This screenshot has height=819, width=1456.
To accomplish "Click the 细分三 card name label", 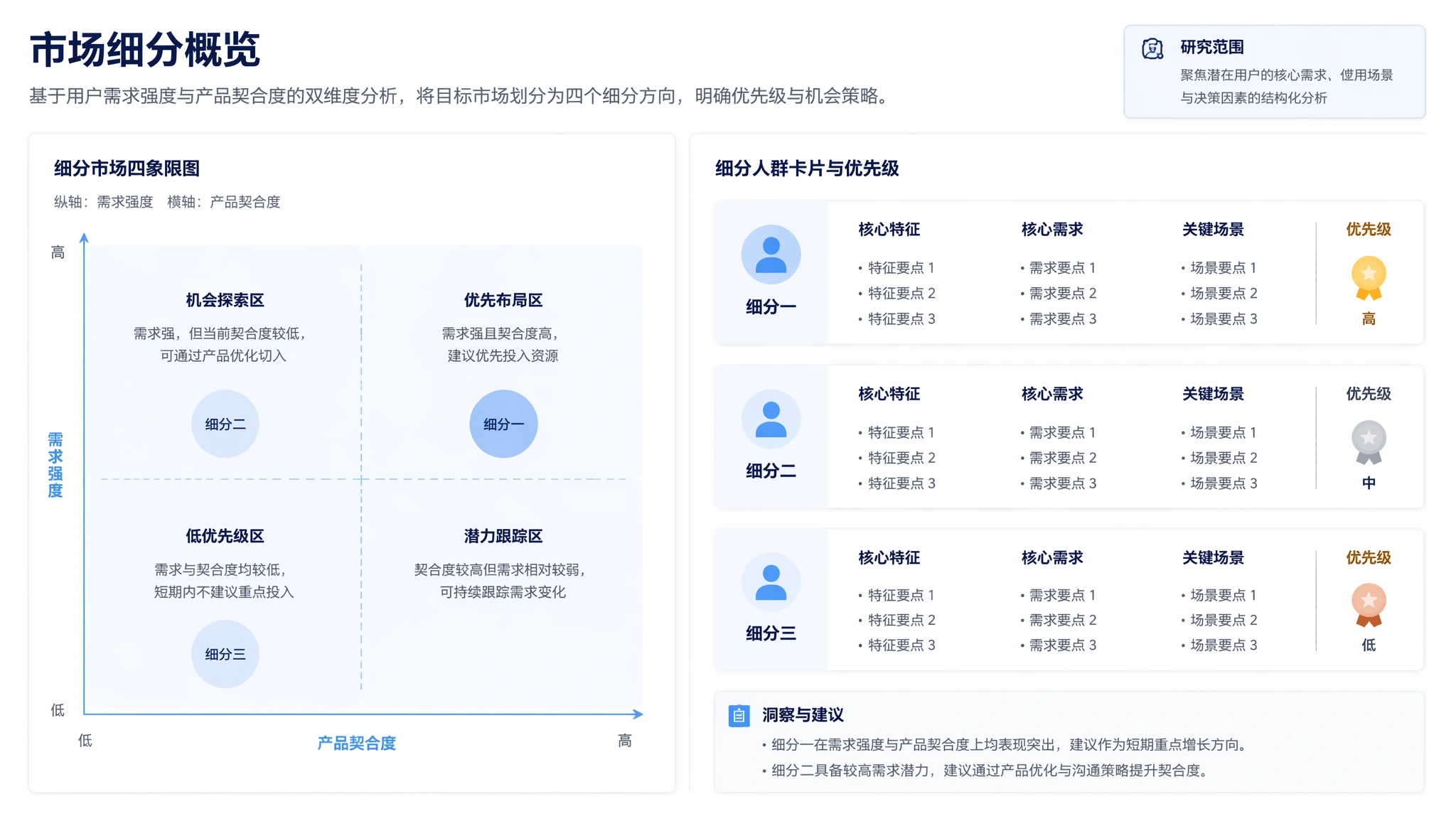I will pyautogui.click(x=771, y=633).
